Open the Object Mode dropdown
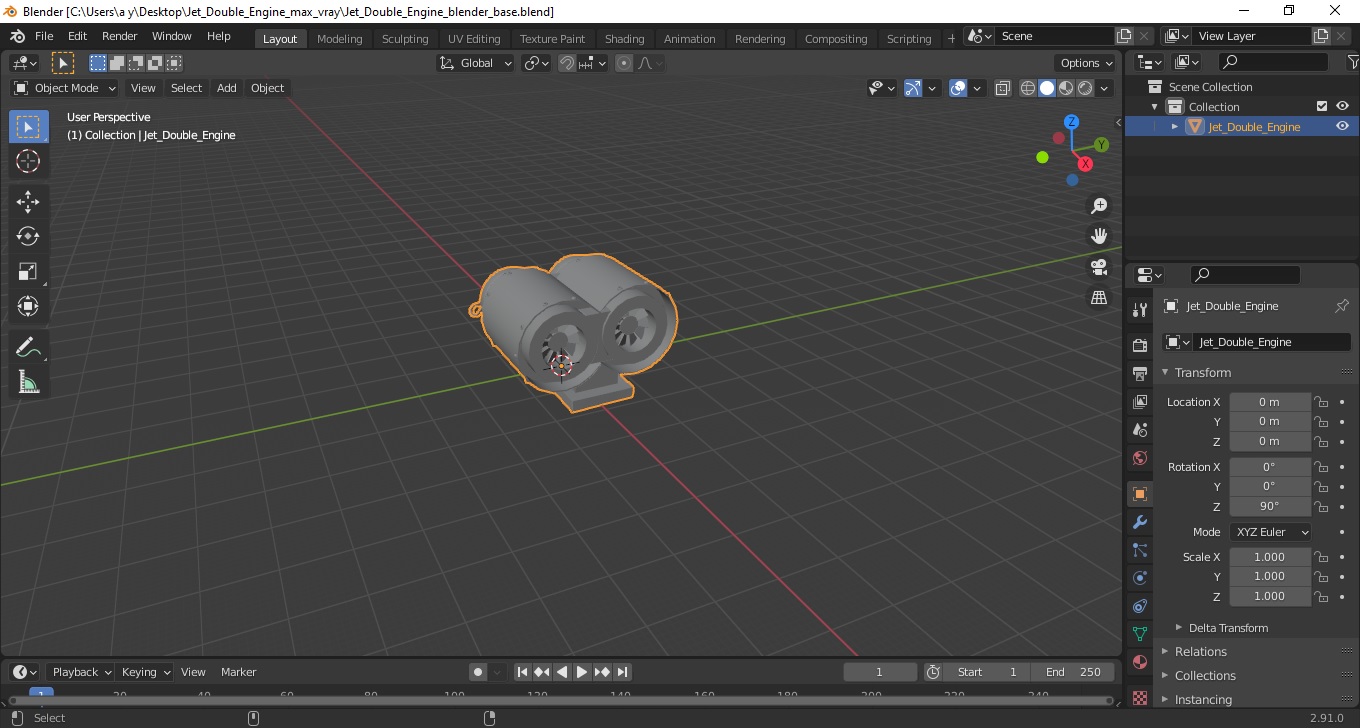The image size is (1360, 728). pos(66,88)
